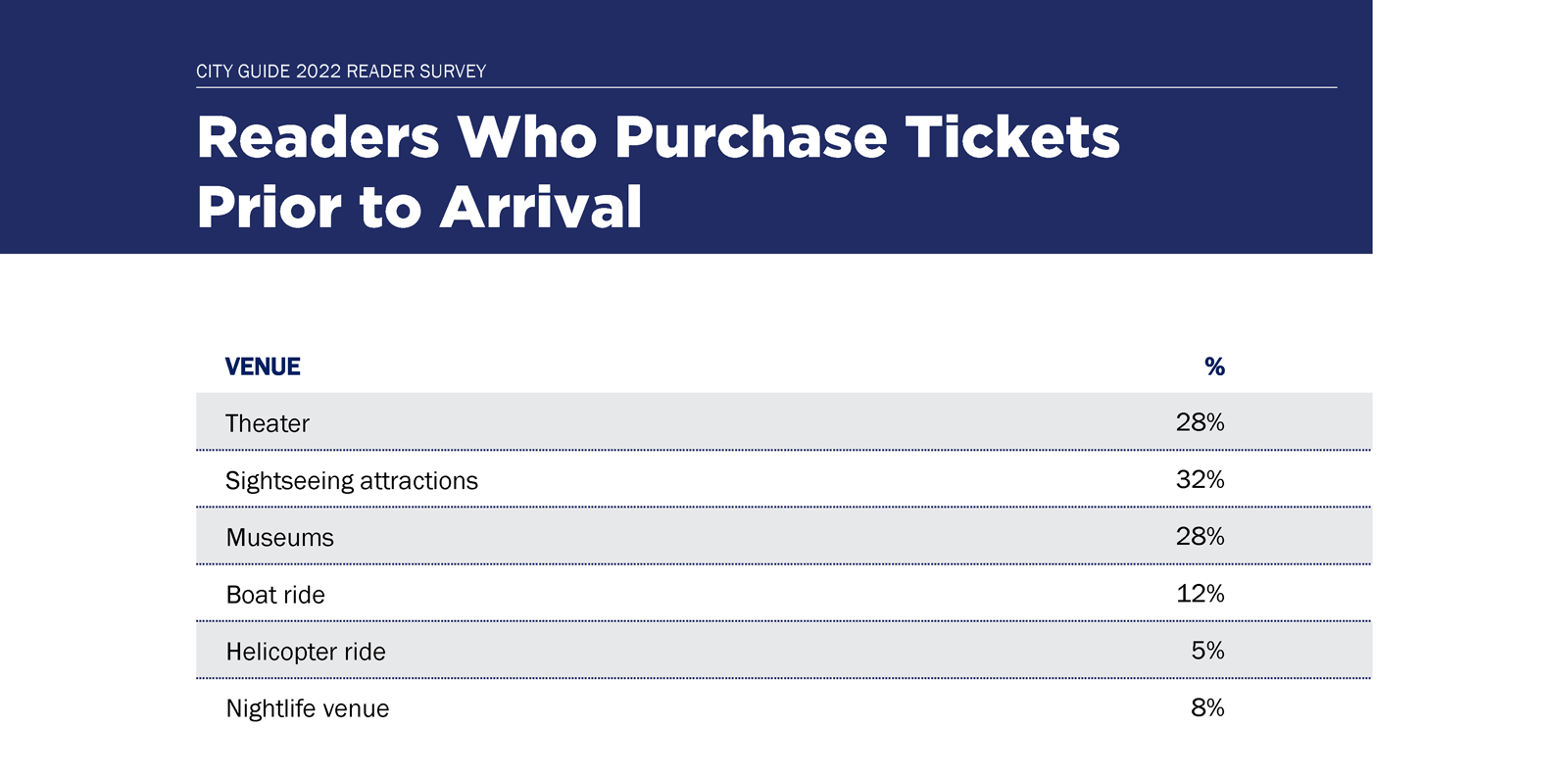Click the white line under the survey subtitle

click(x=766, y=87)
